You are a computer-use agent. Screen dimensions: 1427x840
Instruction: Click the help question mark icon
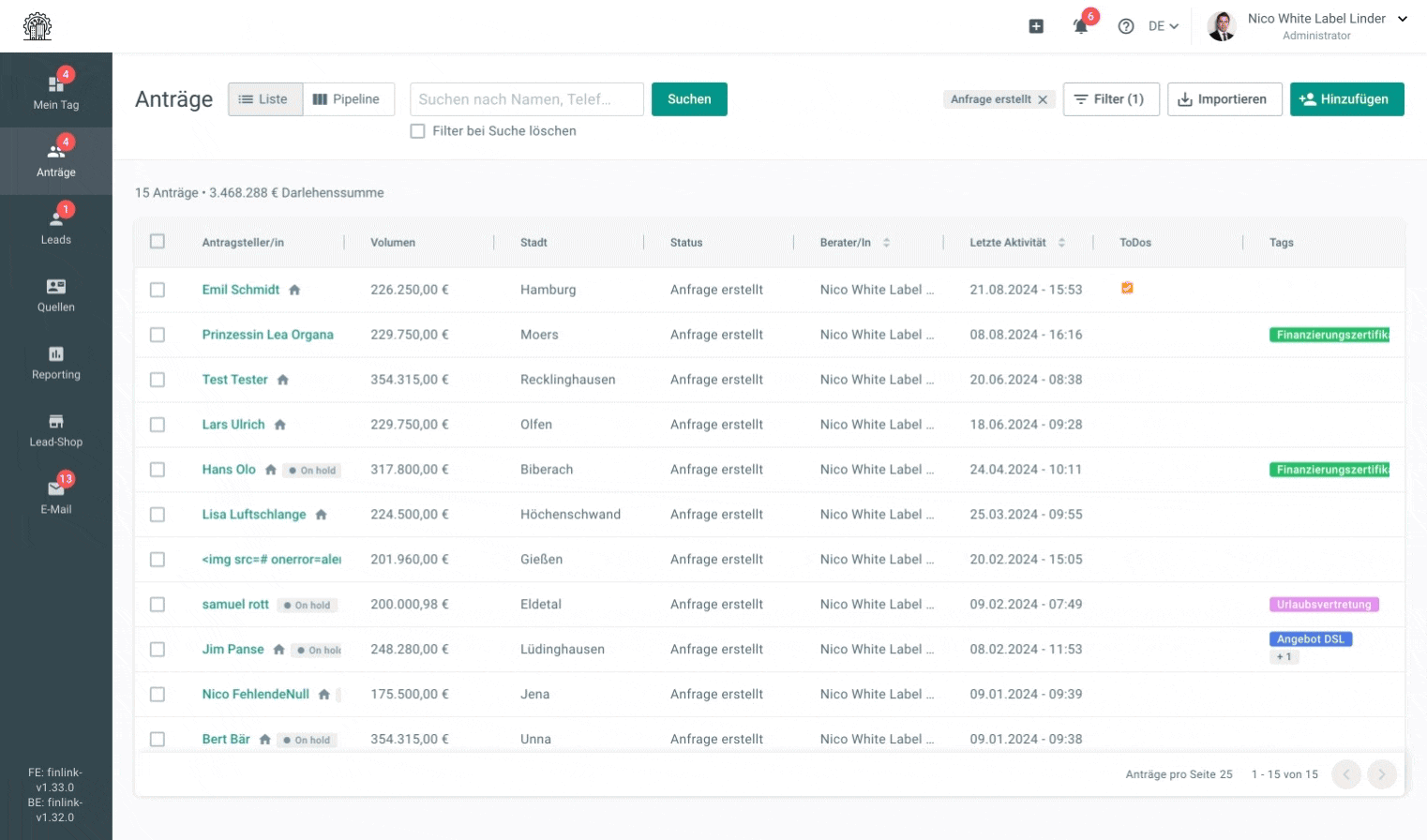coord(1126,26)
